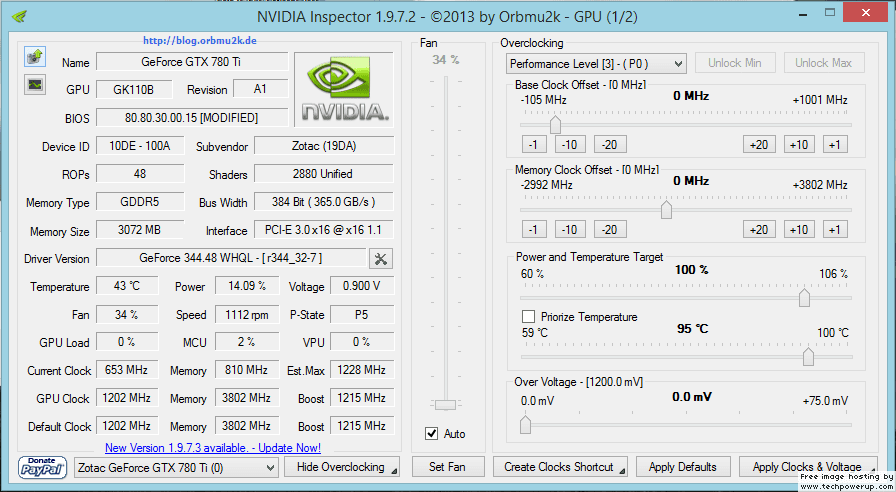Image resolution: width=896 pixels, height=492 pixels.
Task: Click +10 under Memory Clock Offset
Action: (x=799, y=230)
